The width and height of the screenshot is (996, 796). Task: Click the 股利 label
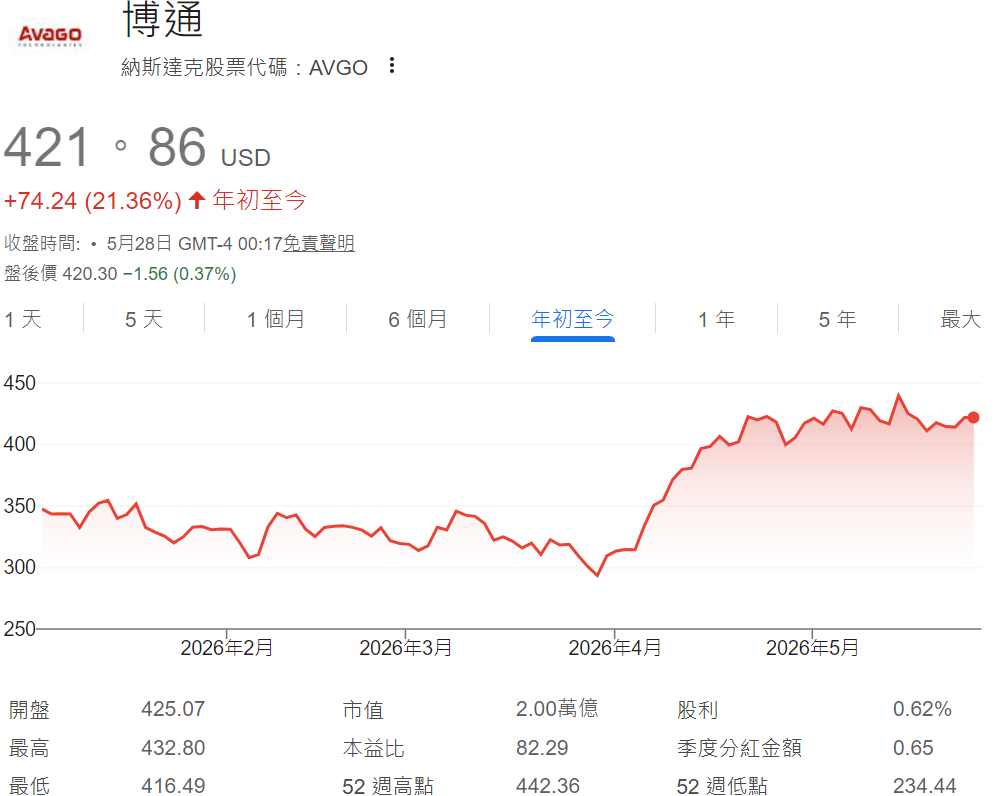(x=697, y=710)
